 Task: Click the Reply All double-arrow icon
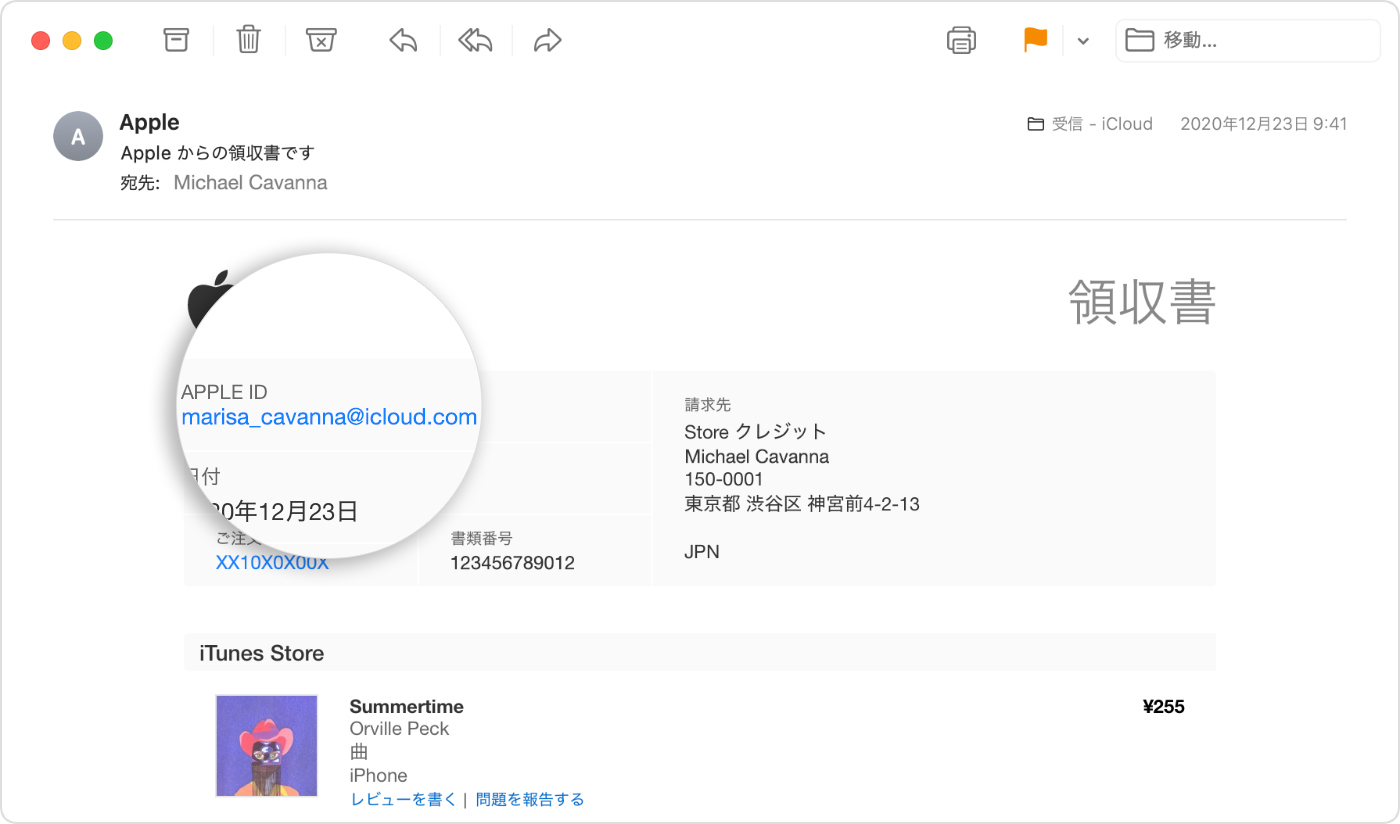pos(475,40)
